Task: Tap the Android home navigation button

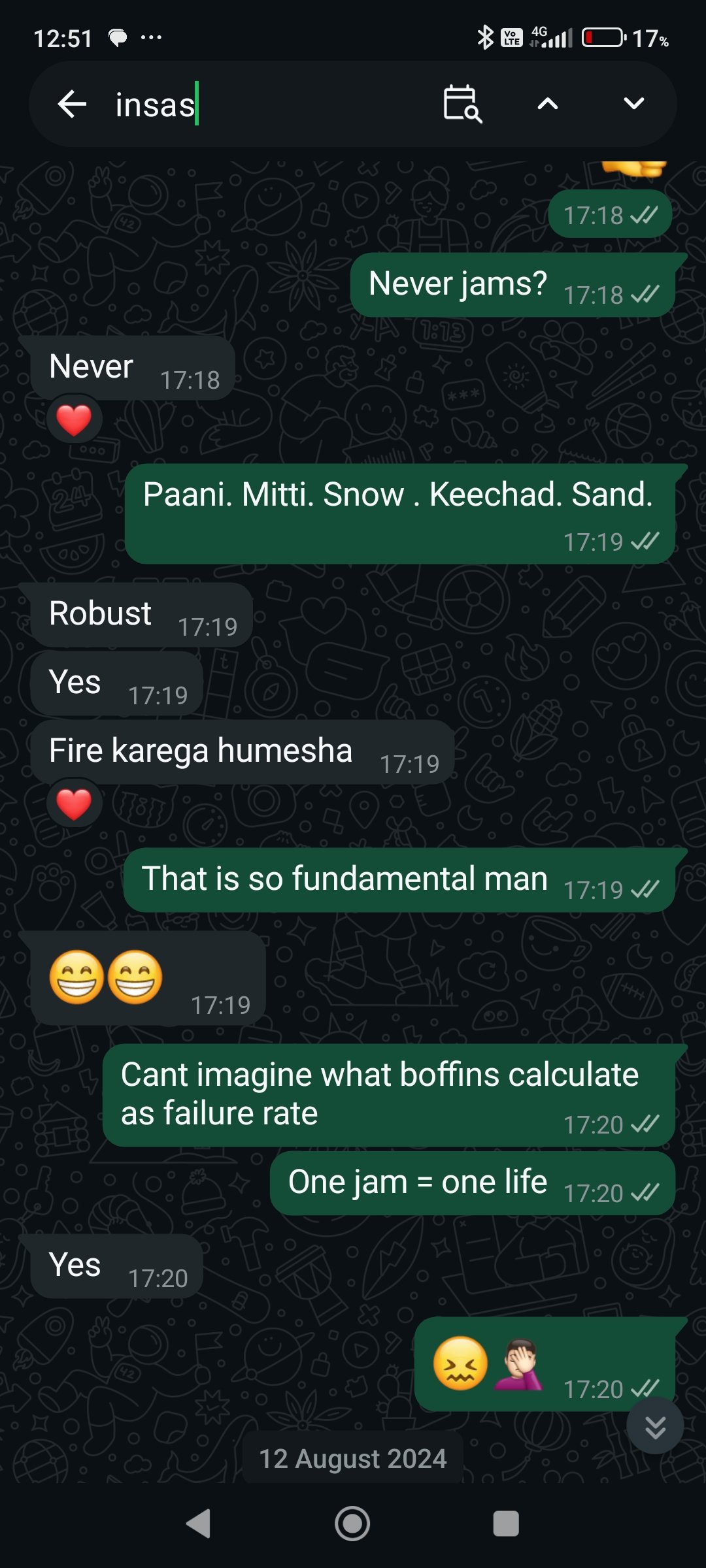Action: click(x=352, y=1524)
